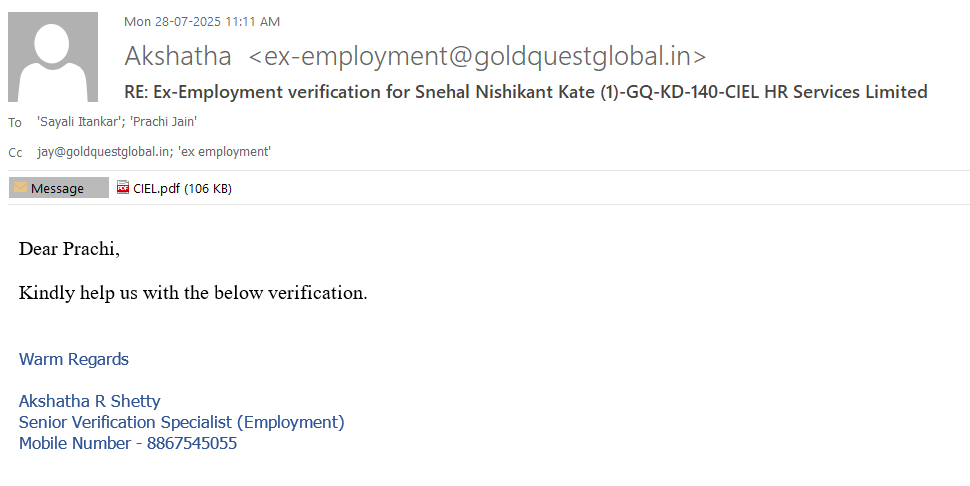Click the 'Dear Prachi,' greeting line

[69, 249]
